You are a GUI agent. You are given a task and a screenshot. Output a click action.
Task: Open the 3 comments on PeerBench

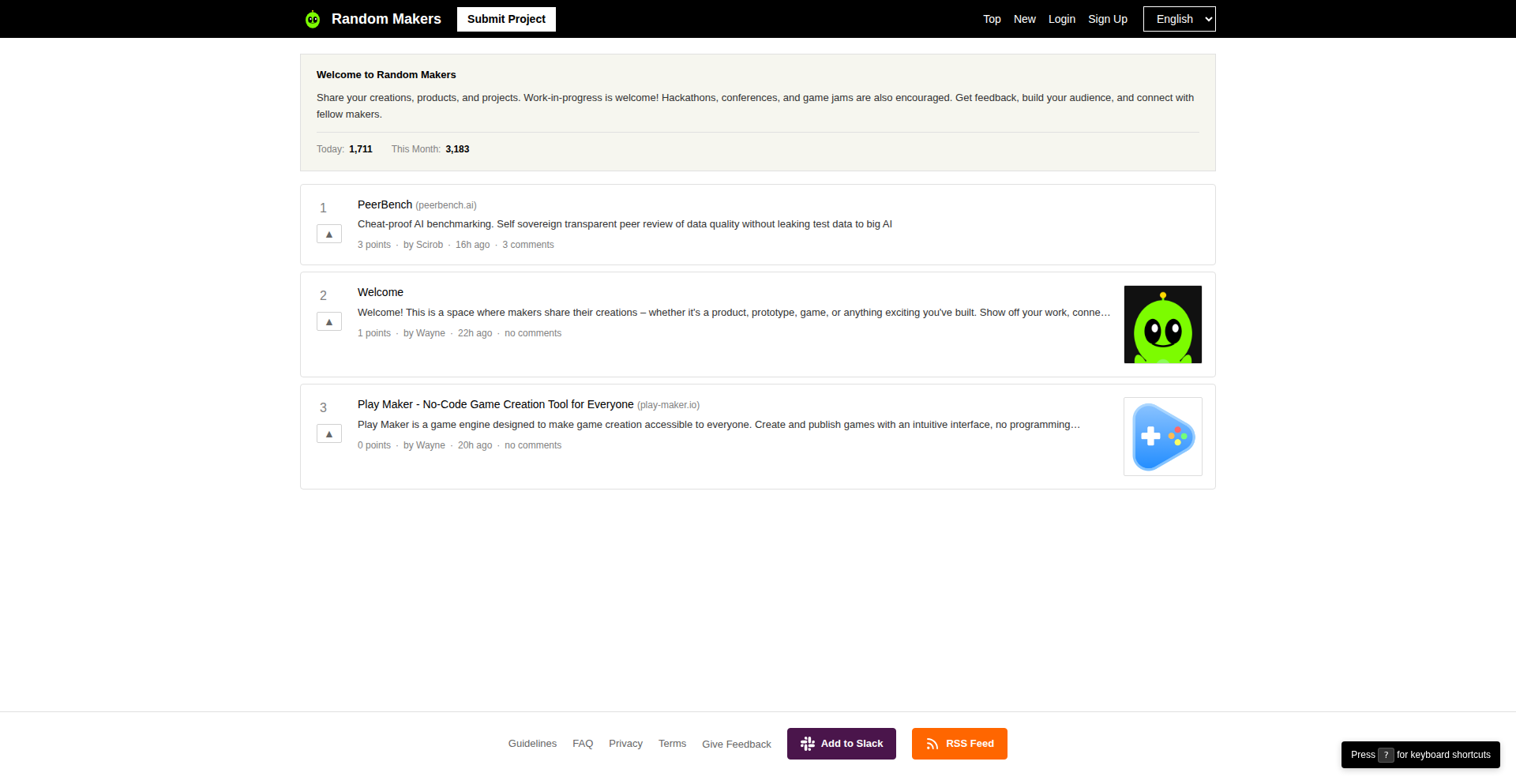pos(528,245)
